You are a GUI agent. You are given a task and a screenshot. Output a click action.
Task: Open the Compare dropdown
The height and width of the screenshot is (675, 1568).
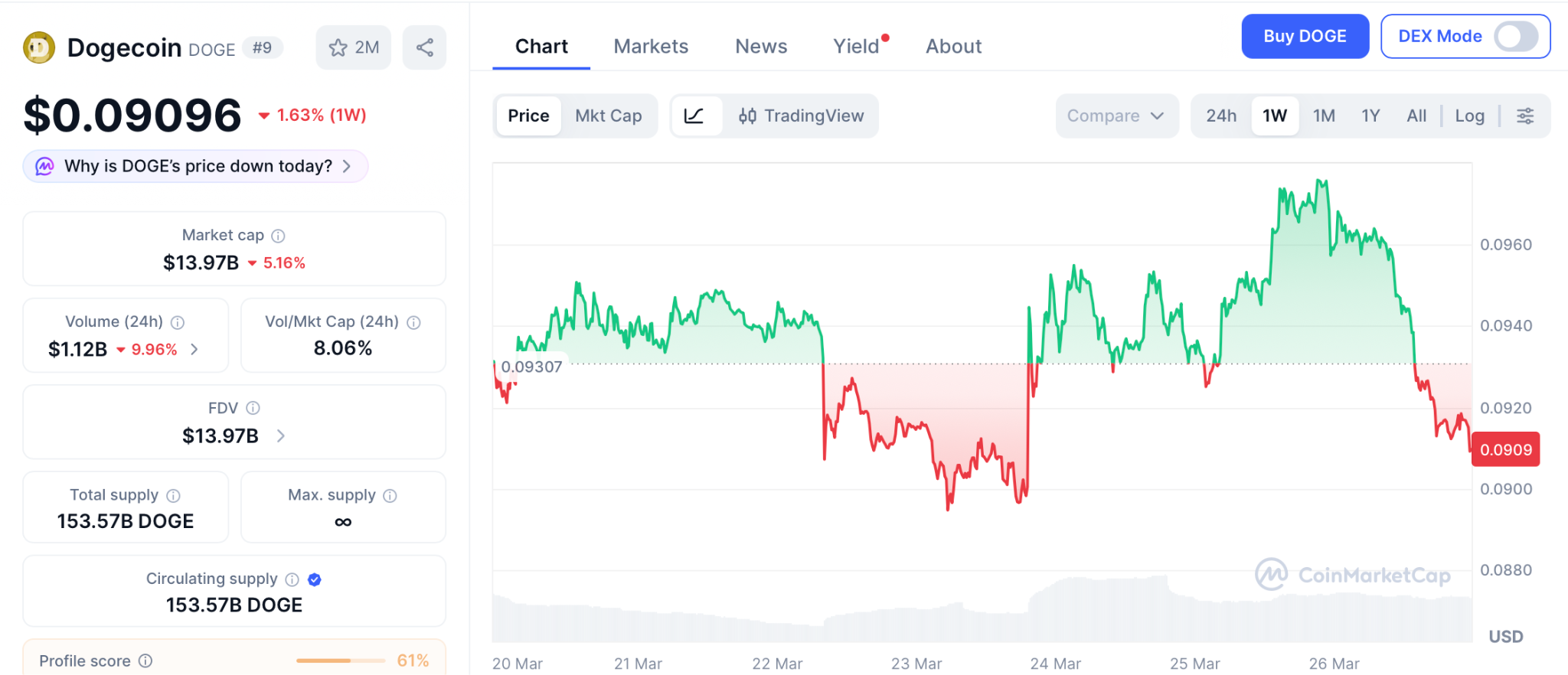(x=1116, y=116)
